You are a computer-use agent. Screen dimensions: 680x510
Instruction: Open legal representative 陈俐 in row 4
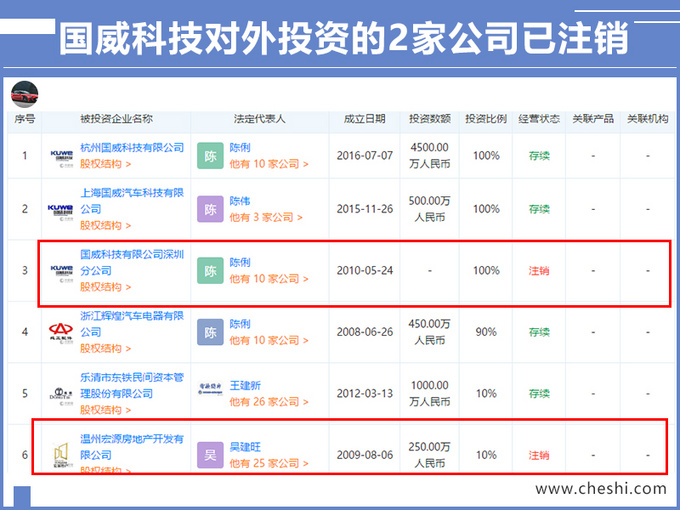pos(240,324)
